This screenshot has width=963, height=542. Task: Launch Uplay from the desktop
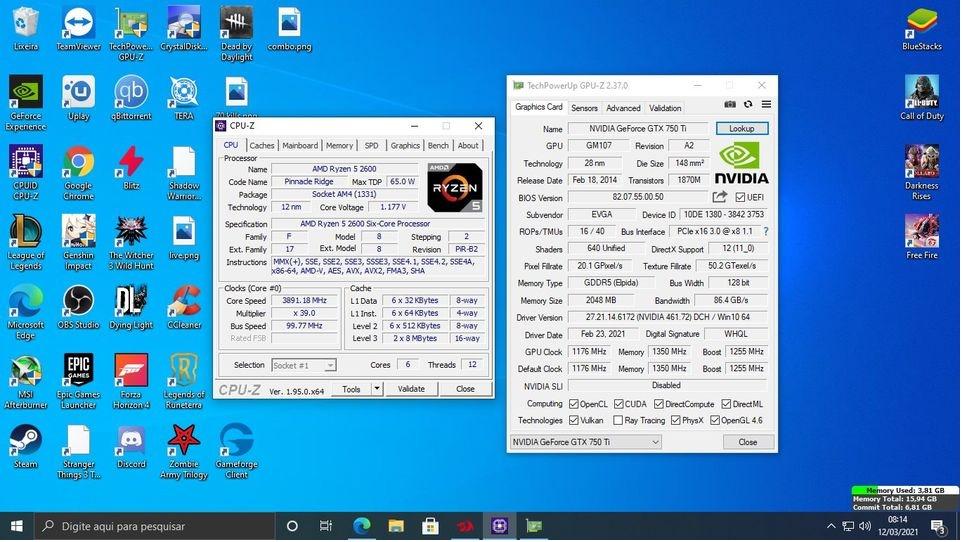tap(79, 98)
